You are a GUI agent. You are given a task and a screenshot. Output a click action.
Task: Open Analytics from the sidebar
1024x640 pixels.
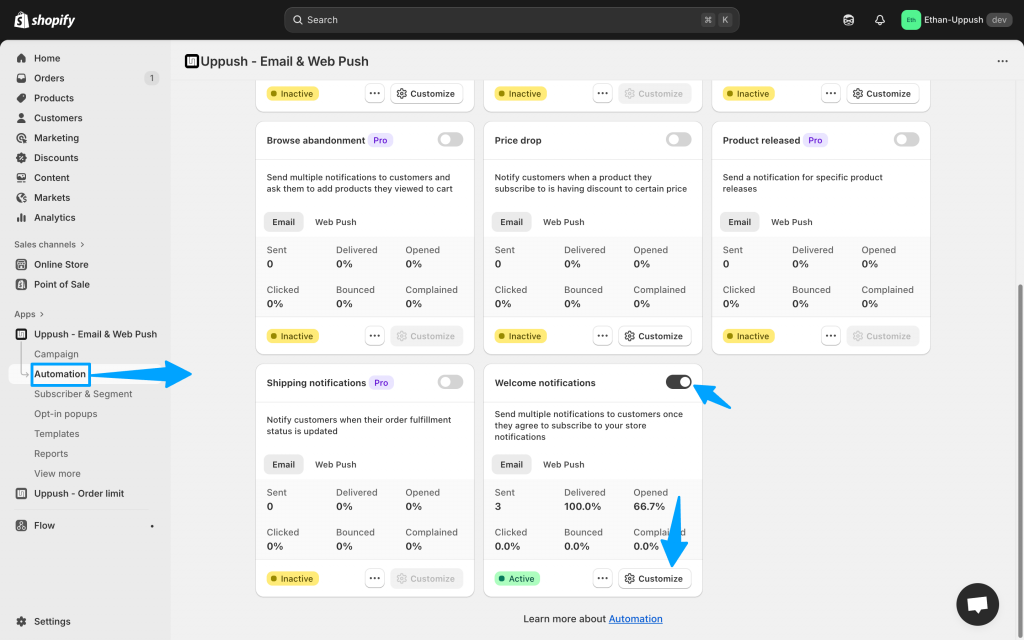pos(54,217)
